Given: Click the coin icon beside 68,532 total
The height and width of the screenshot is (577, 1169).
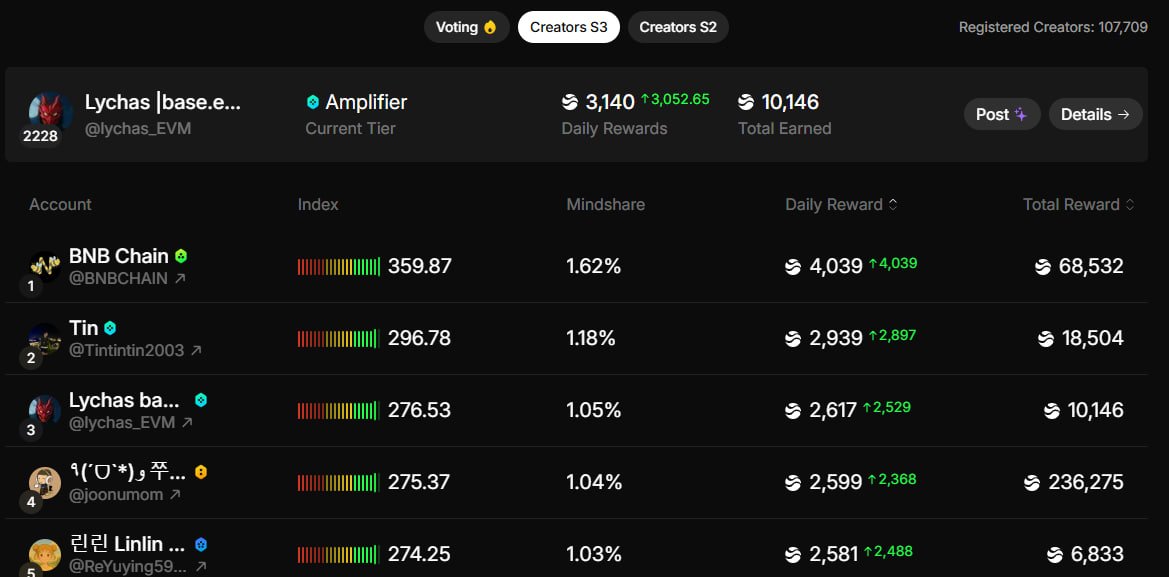Looking at the screenshot, I should coord(1043,267).
